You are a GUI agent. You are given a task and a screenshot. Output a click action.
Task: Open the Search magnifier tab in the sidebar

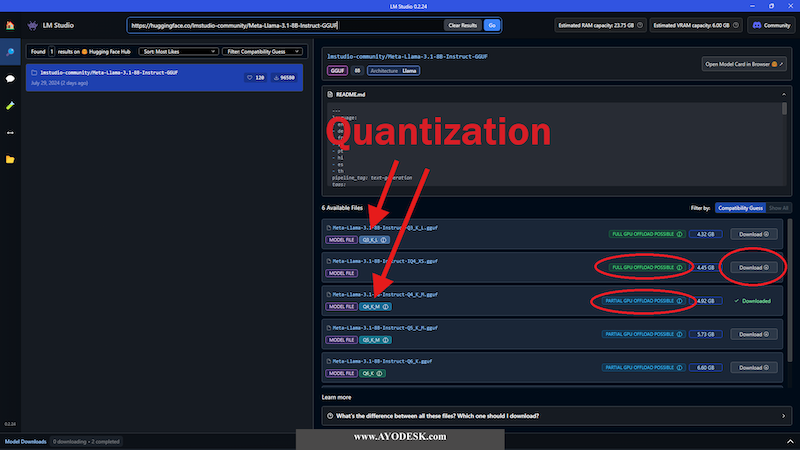10,52
